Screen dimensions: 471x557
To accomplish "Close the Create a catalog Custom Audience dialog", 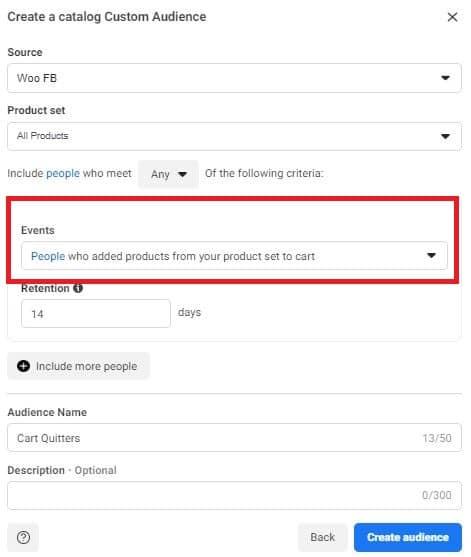I will (x=452, y=17).
